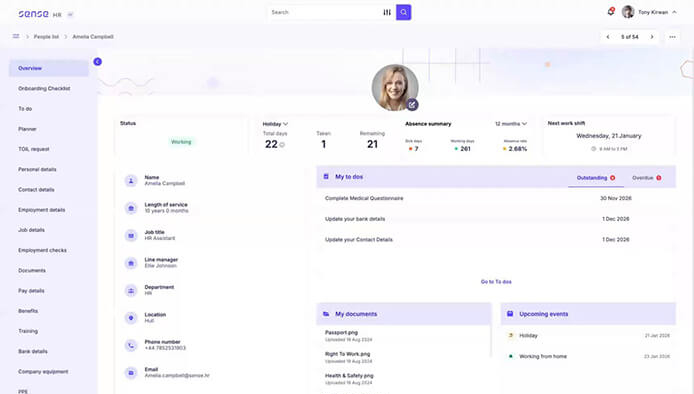Collapse the sidebar with the circular arrow
Image resolution: width=694 pixels, height=394 pixels.
coord(98,62)
